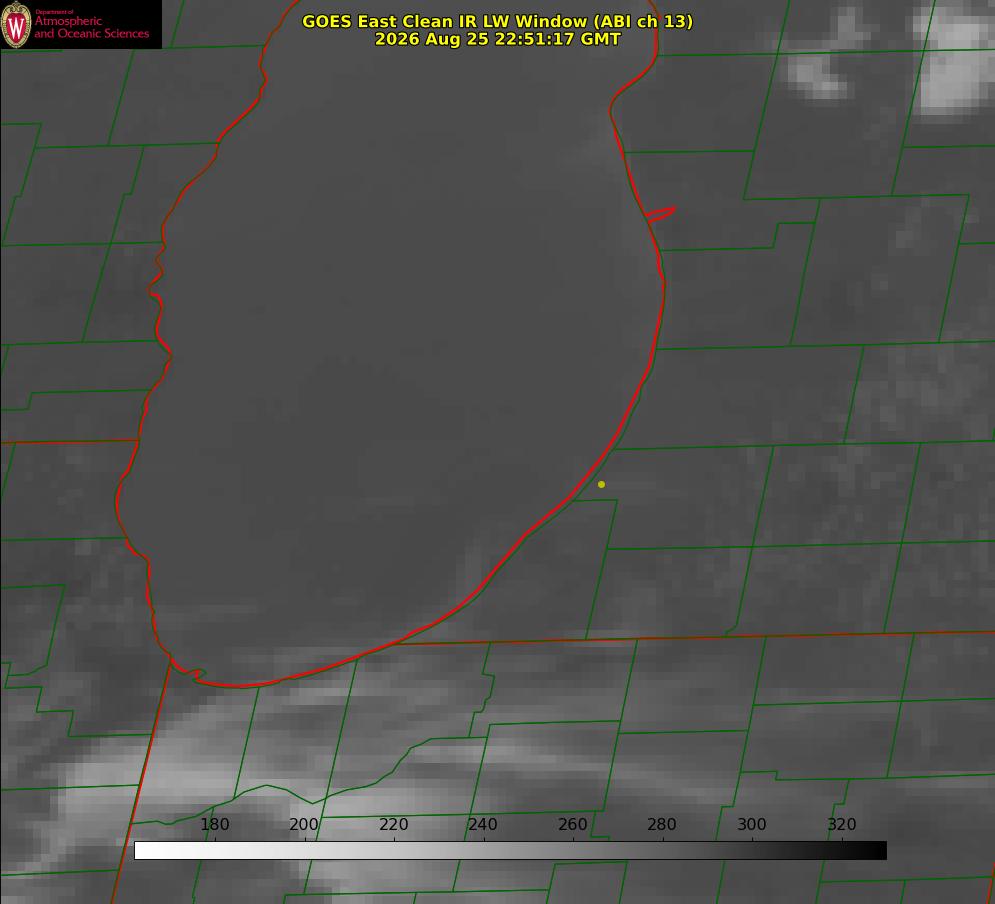Screen dimensions: 995x904
Task: Select the 240 colorbar tick label
Action: [x=482, y=824]
